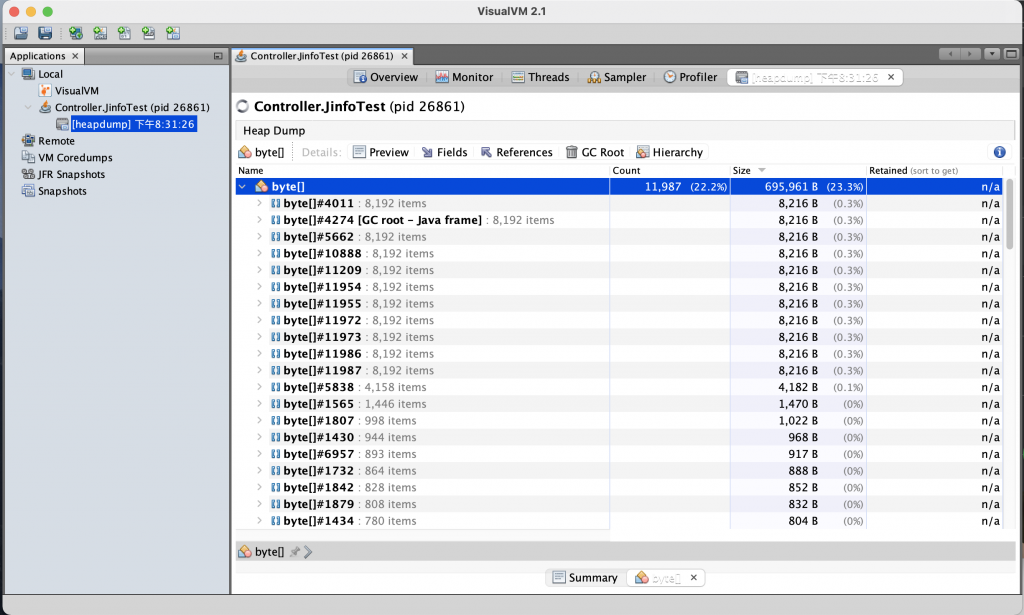Expand byte[]#11209 instance
1024x615 pixels.
coord(259,270)
